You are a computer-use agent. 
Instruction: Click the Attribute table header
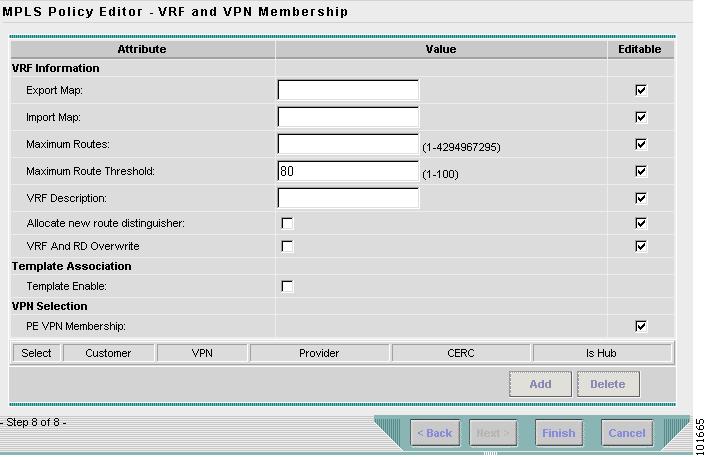point(142,49)
